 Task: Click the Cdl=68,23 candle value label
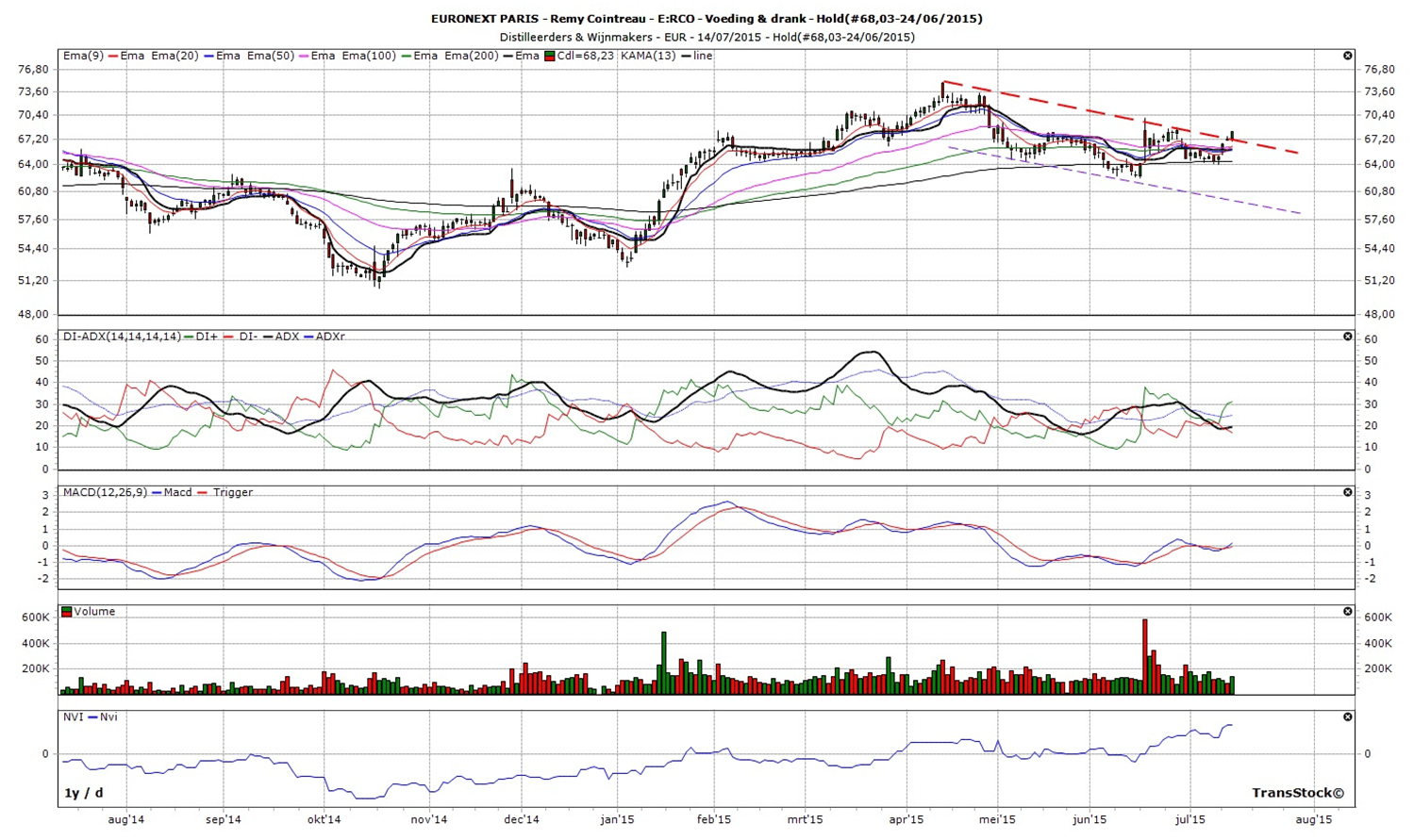(585, 57)
